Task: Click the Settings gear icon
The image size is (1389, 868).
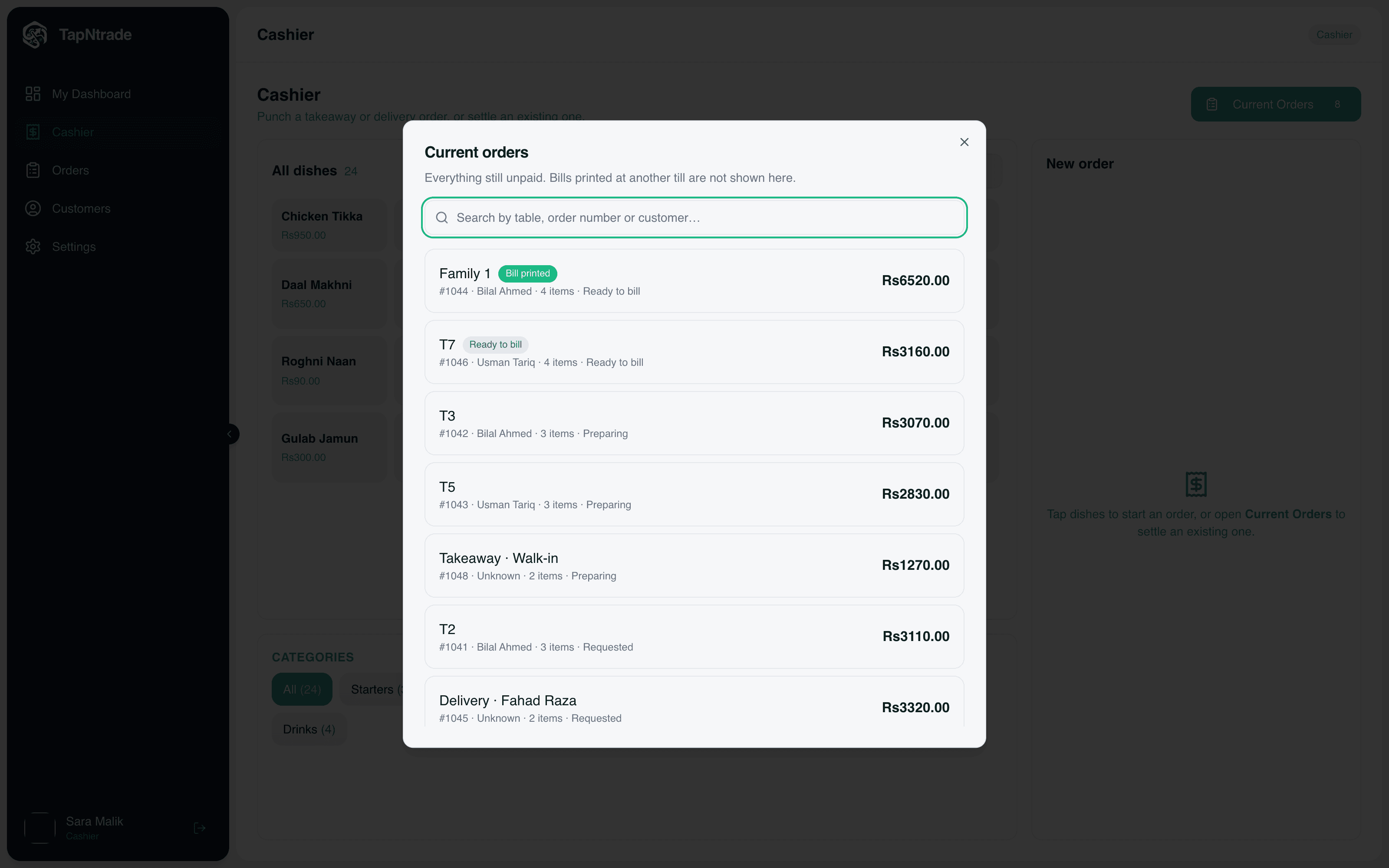Action: [33, 247]
